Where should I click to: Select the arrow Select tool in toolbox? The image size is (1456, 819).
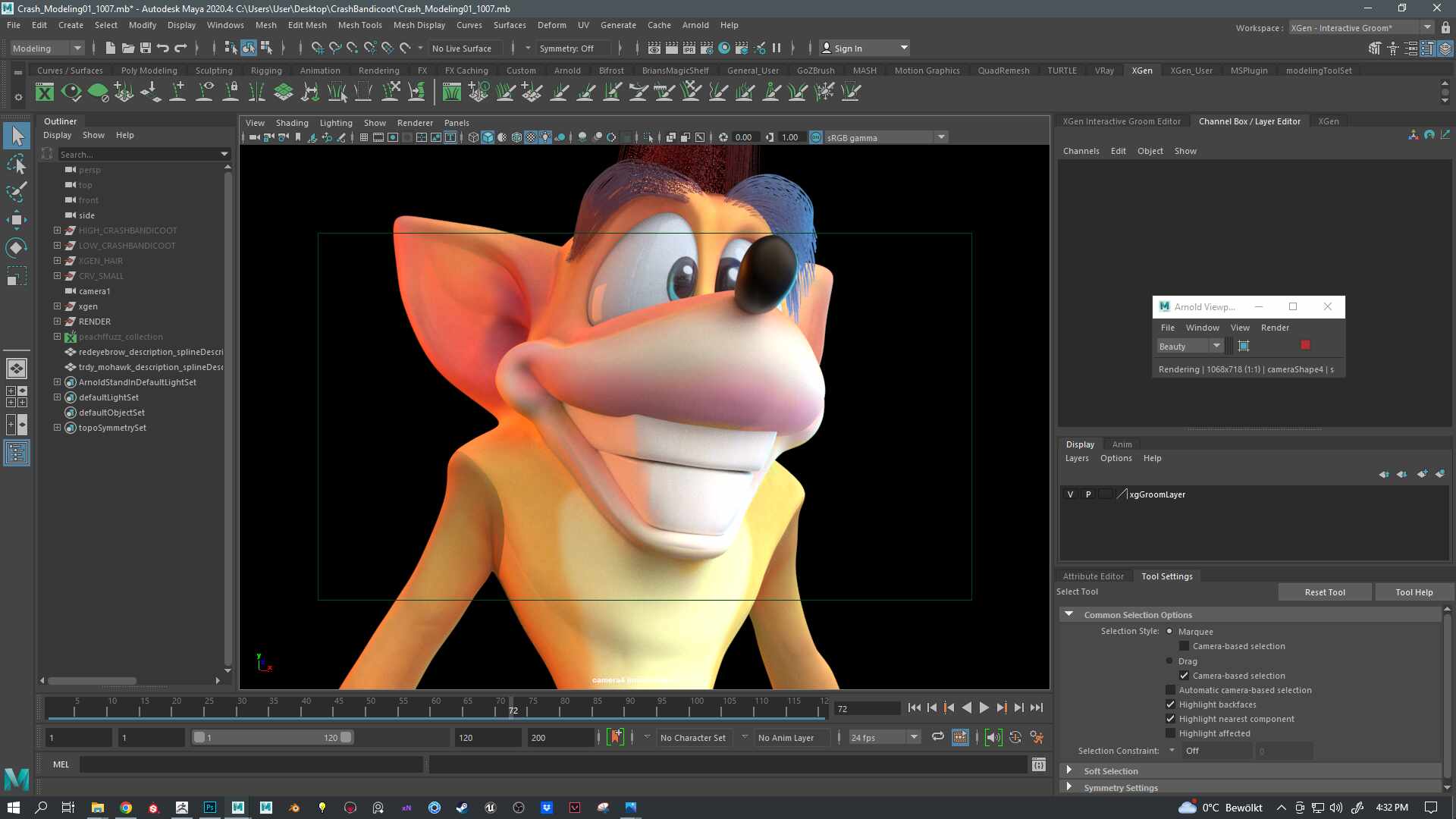tap(17, 136)
